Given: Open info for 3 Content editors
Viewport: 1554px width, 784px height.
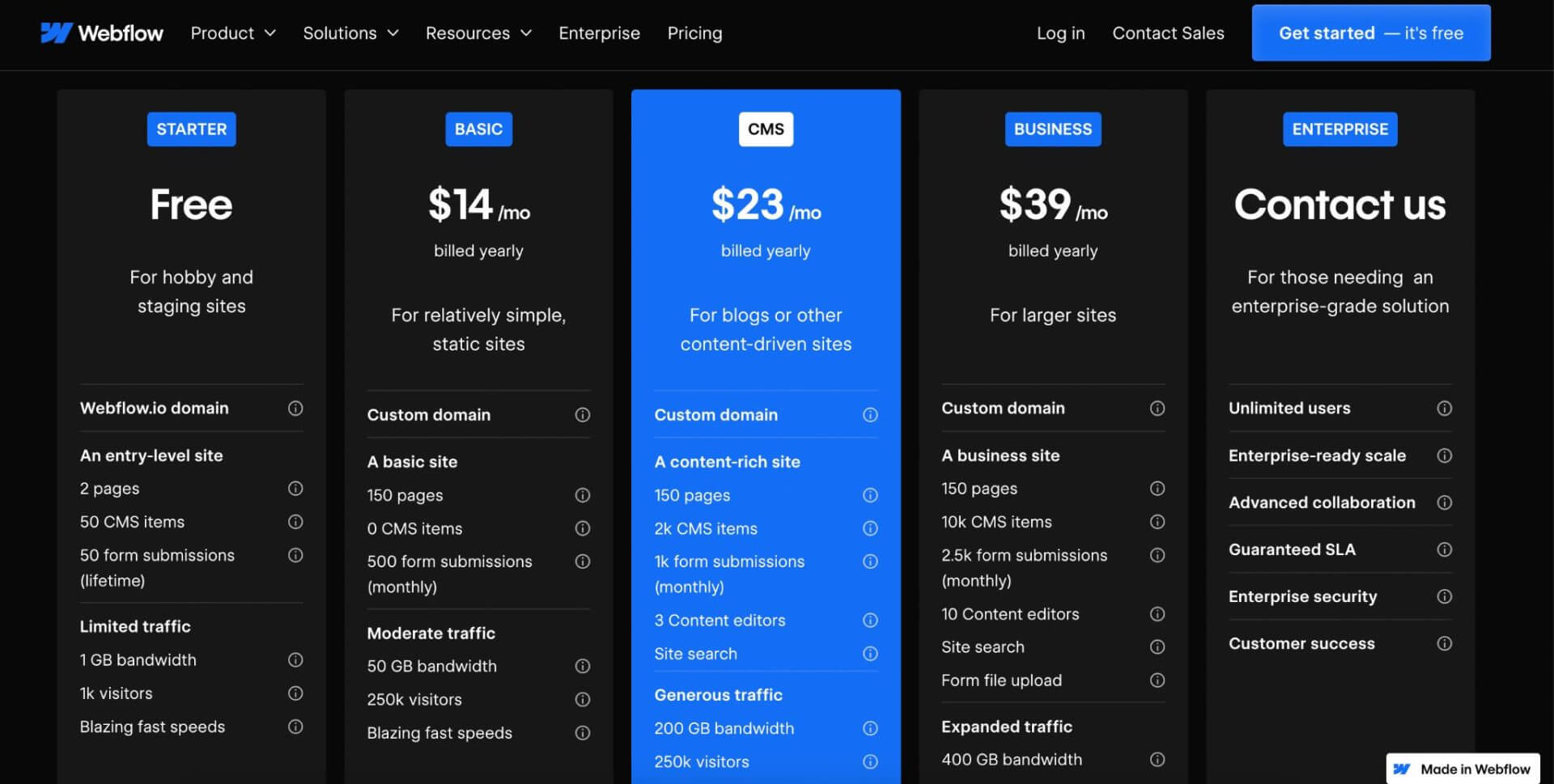Looking at the screenshot, I should pyautogui.click(x=870, y=621).
